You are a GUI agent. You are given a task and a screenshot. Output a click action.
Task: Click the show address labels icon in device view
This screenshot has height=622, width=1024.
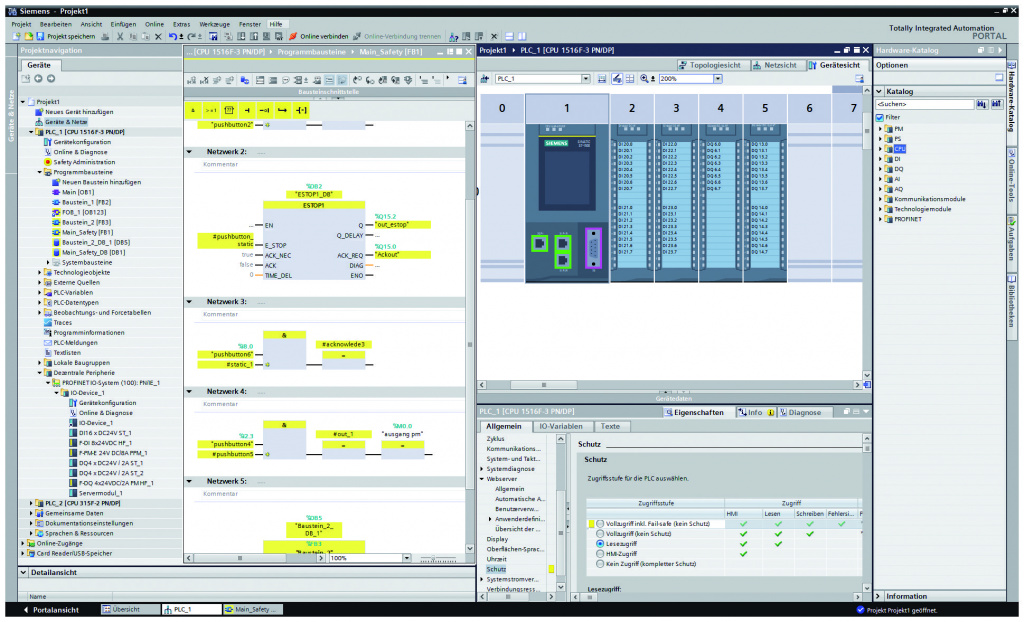617,78
